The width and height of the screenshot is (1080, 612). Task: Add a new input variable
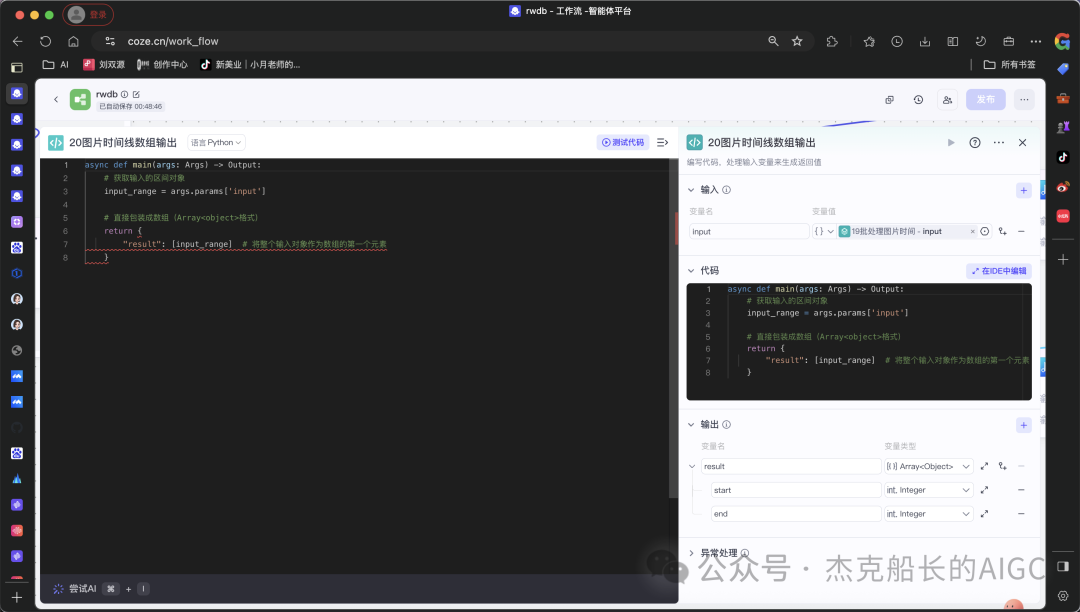coord(1024,190)
